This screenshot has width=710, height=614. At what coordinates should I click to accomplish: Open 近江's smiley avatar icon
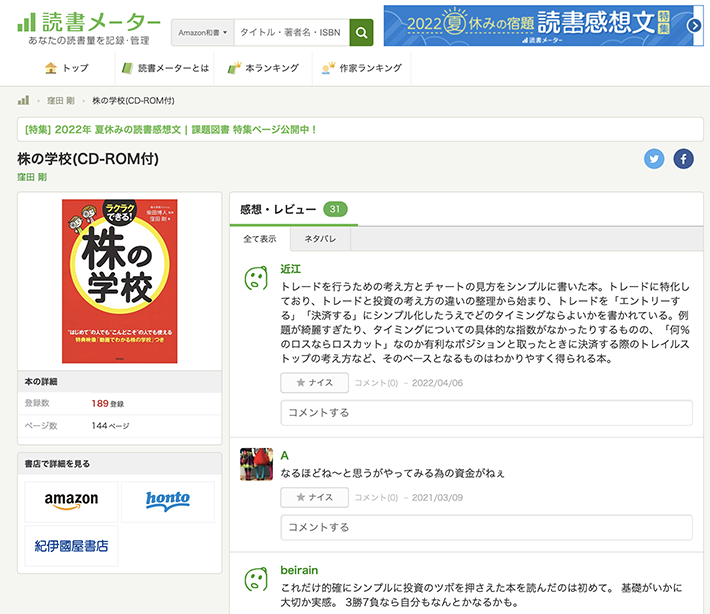tap(257, 279)
